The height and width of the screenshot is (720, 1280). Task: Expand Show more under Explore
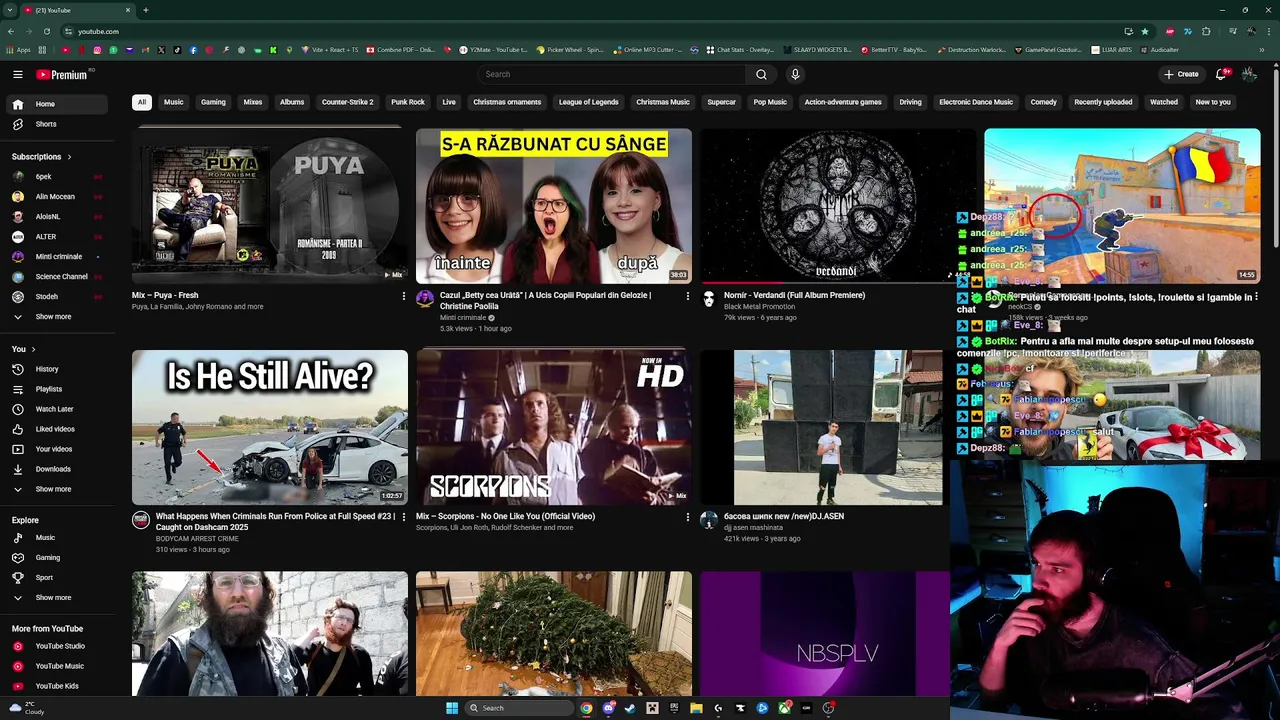[x=54, y=597]
